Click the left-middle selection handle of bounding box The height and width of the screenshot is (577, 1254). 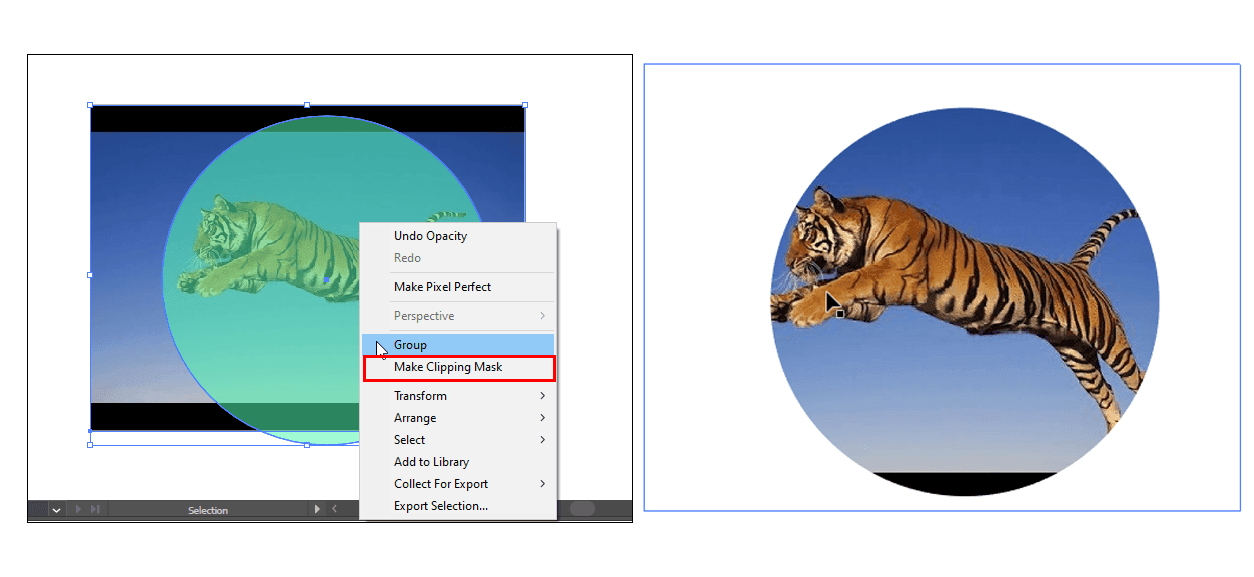[x=90, y=275]
